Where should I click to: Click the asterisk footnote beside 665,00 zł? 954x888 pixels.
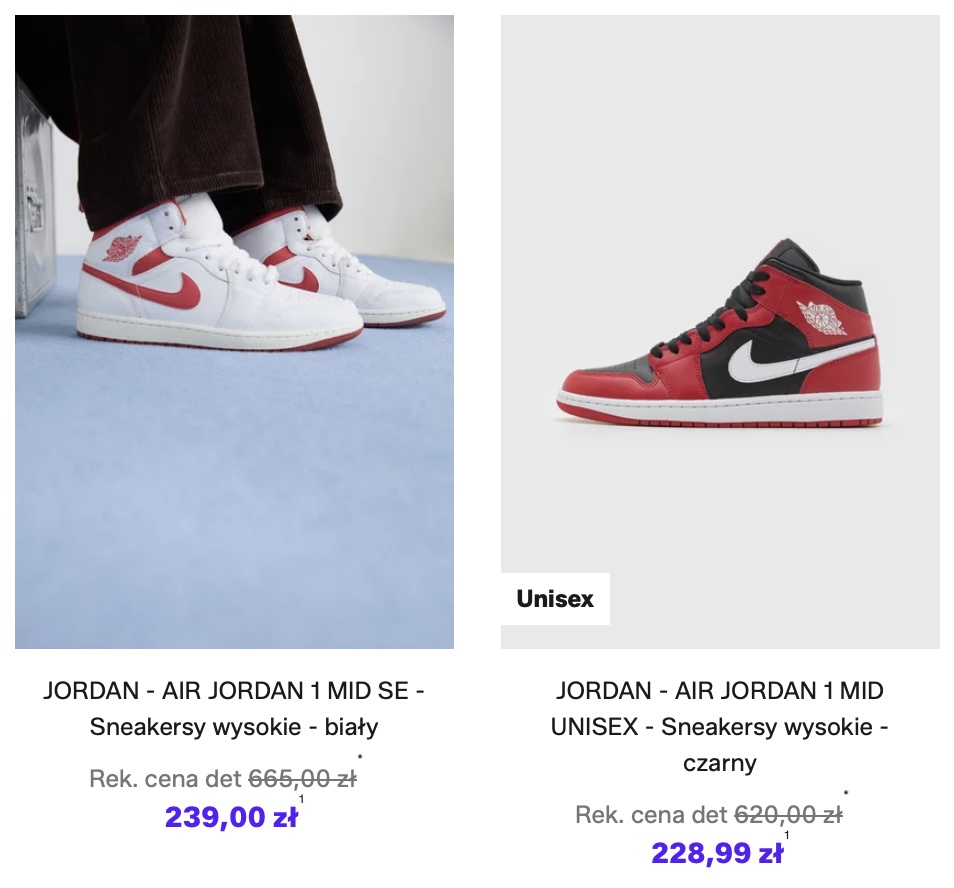coord(360,757)
